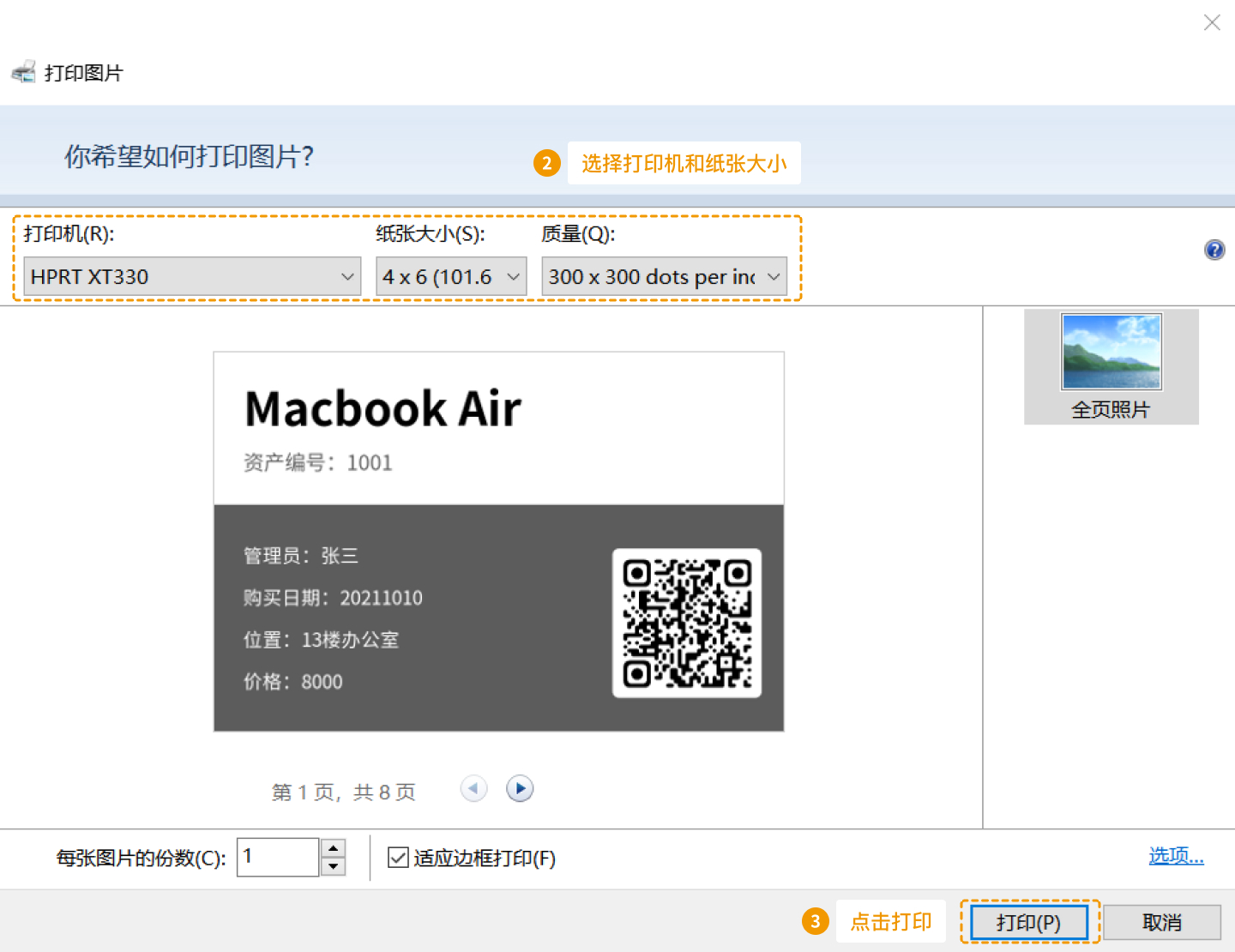Close the print pictures dialog

tap(1212, 22)
